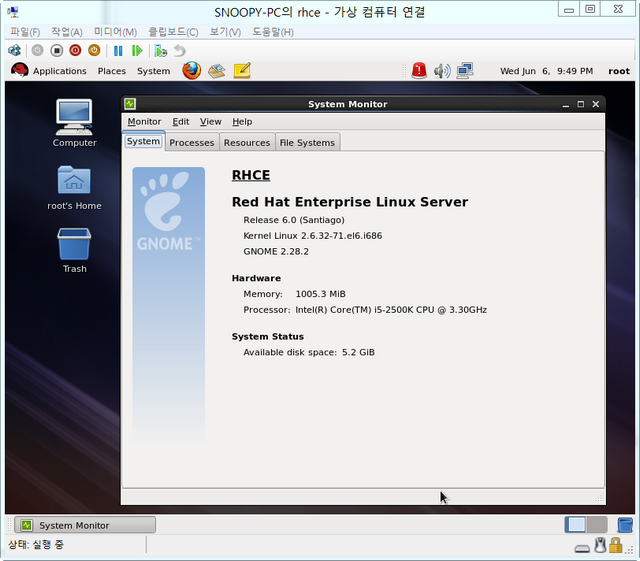Click the network connection tray icon
The image size is (640, 561).
point(465,71)
